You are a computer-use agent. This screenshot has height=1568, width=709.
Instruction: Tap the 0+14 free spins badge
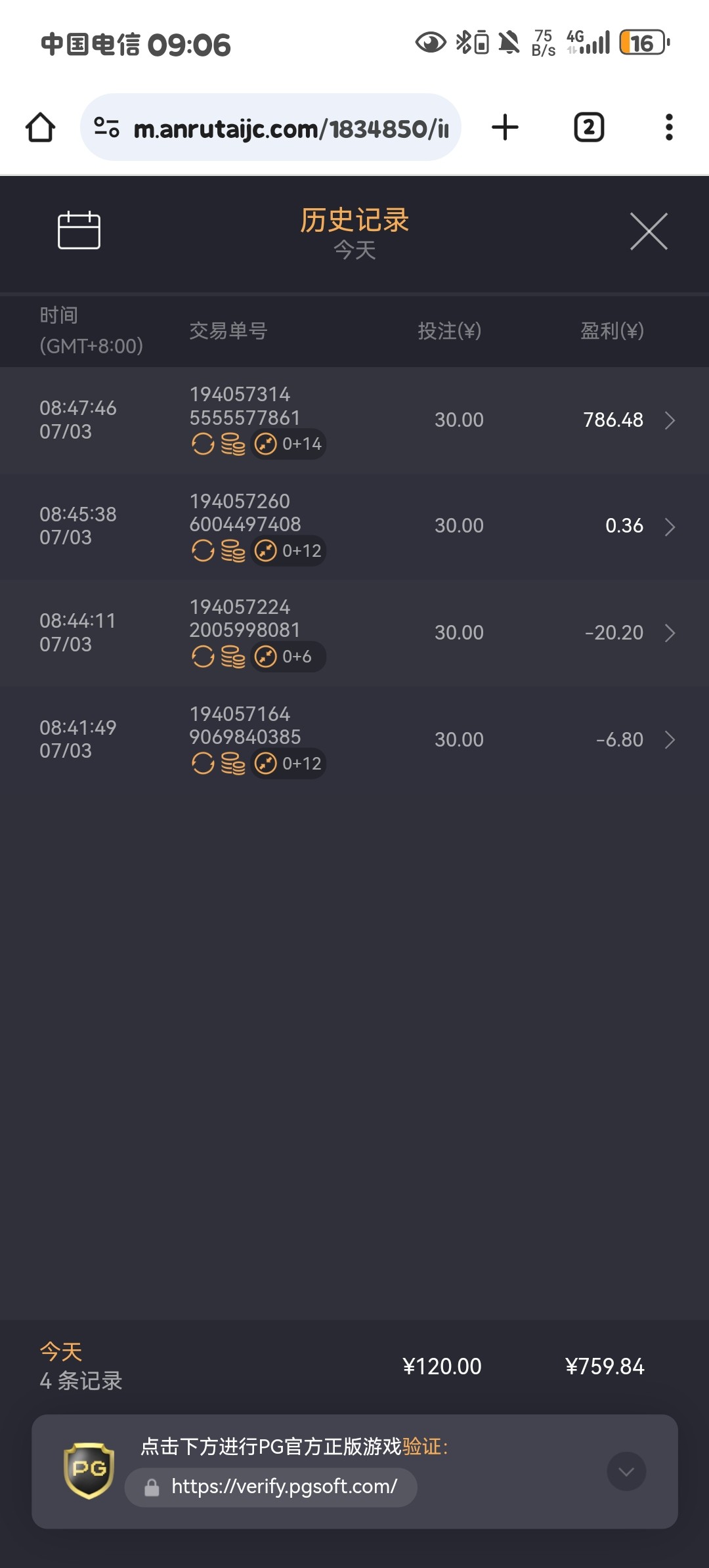[289, 445]
